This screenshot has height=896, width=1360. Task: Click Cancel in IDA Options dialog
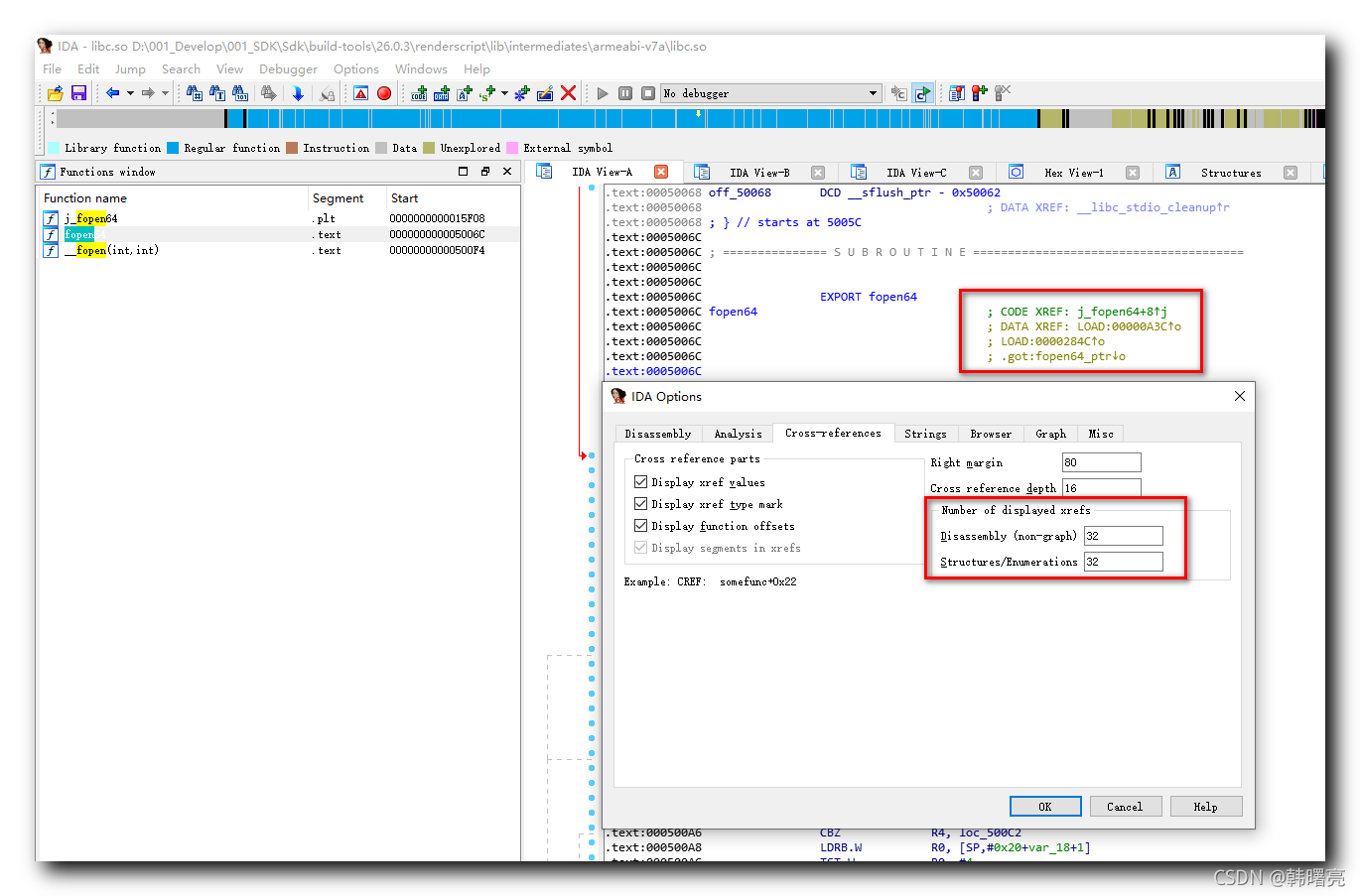tap(1125, 807)
